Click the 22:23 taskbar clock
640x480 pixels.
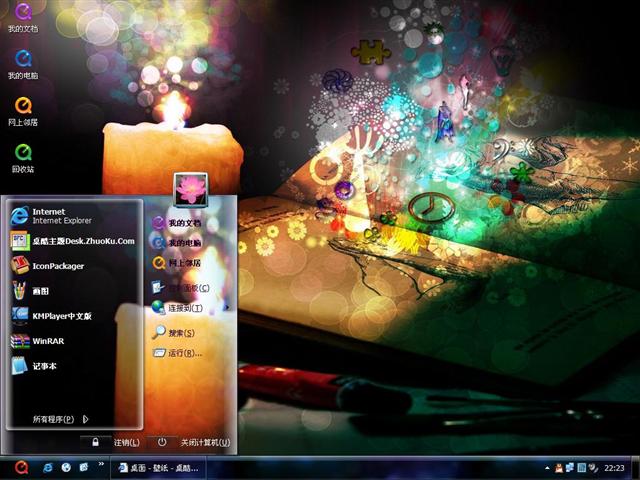coord(614,468)
